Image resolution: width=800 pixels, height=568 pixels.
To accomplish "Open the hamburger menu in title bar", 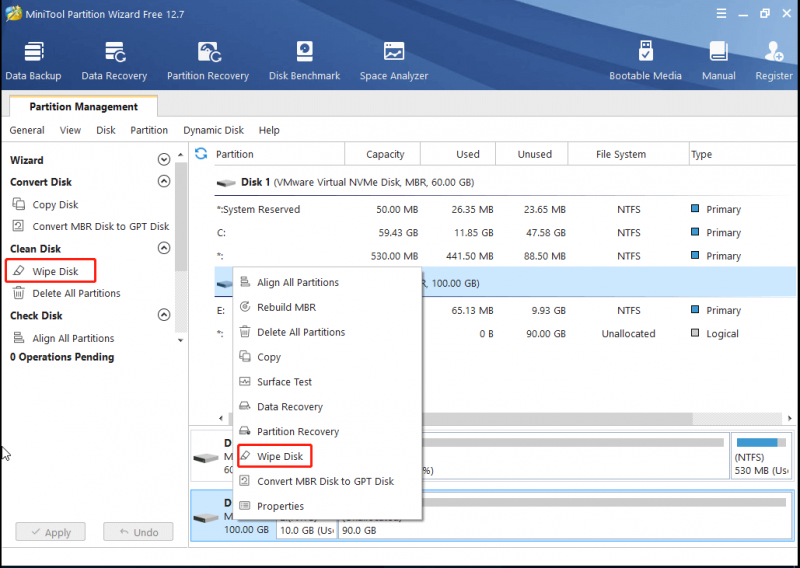I will click(x=721, y=14).
